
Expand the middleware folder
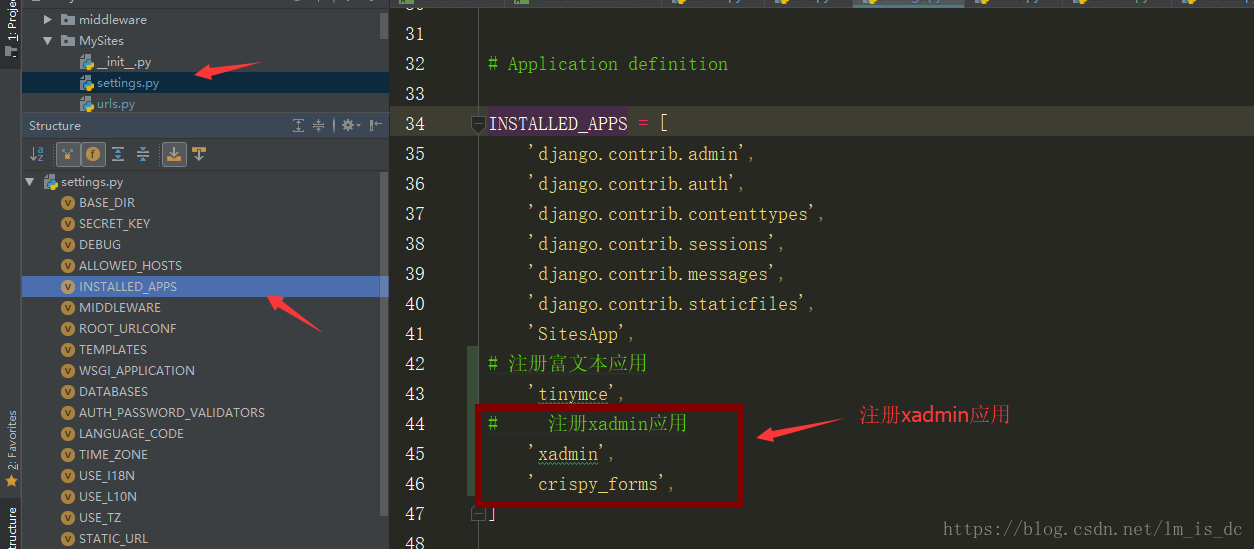pyautogui.click(x=47, y=19)
